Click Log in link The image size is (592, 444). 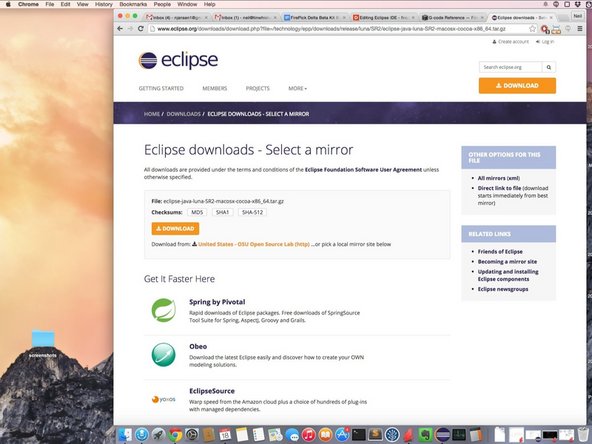[545, 42]
